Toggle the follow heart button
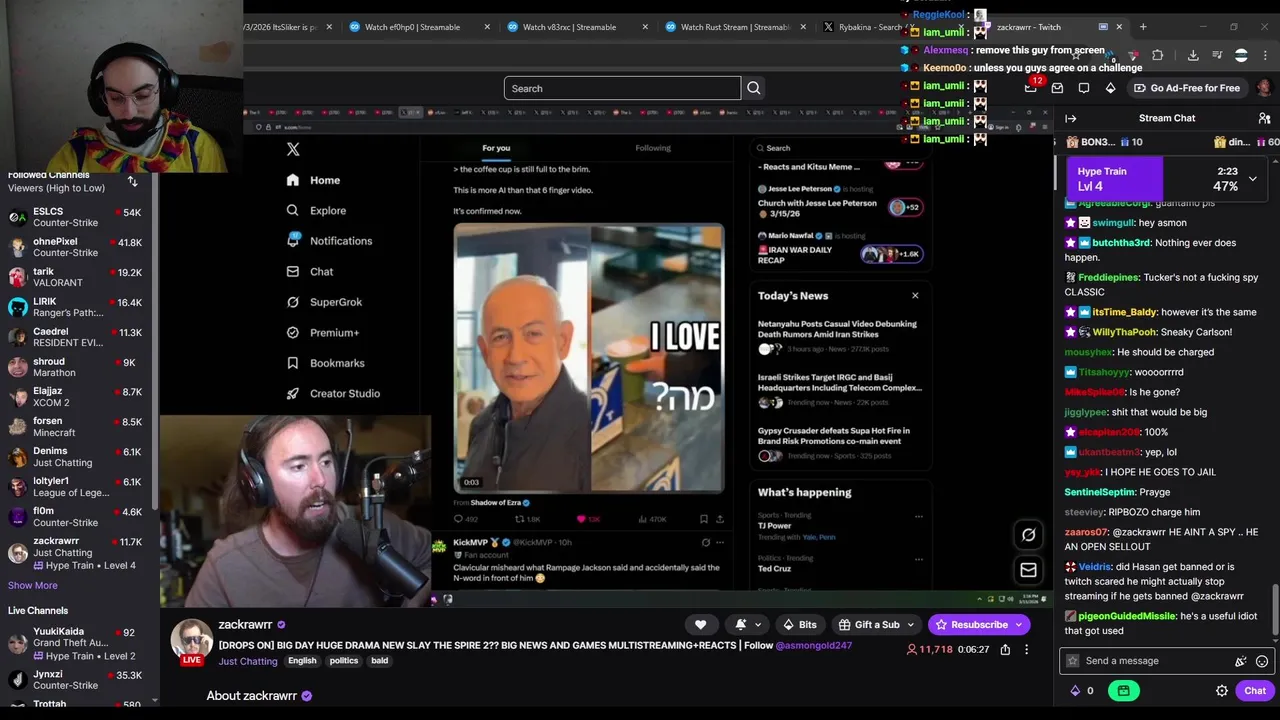Screen dimensions: 1280x720 [x=701, y=625]
